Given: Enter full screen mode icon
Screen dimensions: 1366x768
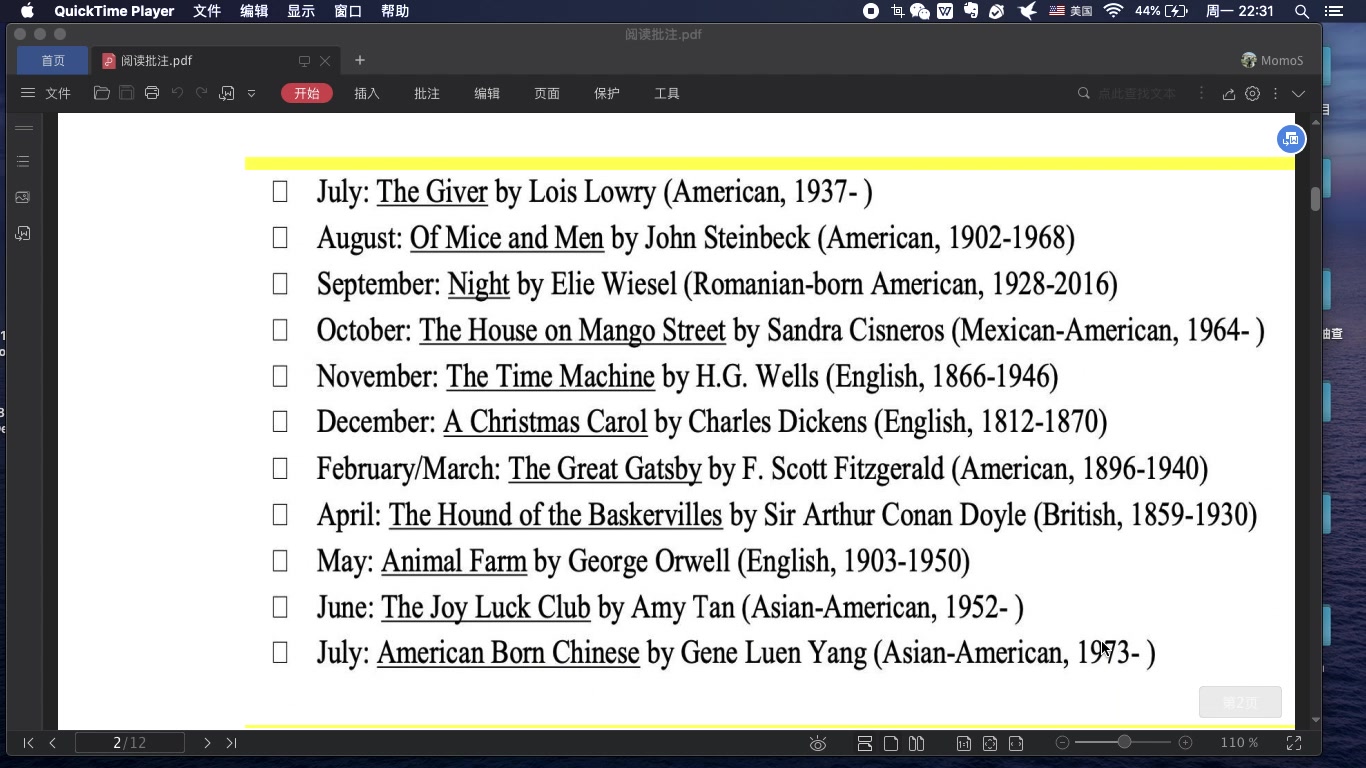Looking at the screenshot, I should tap(1293, 742).
